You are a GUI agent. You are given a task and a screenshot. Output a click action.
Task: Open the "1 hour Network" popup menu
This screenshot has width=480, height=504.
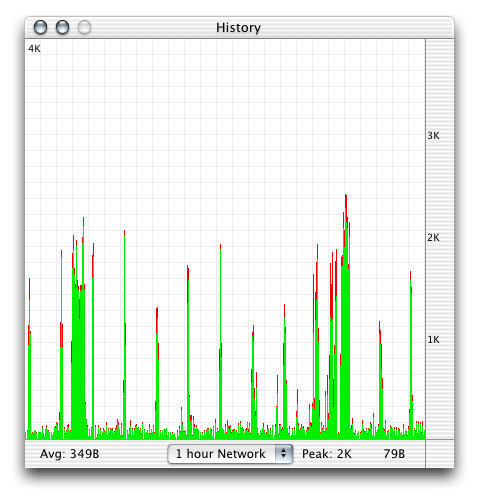click(230, 454)
